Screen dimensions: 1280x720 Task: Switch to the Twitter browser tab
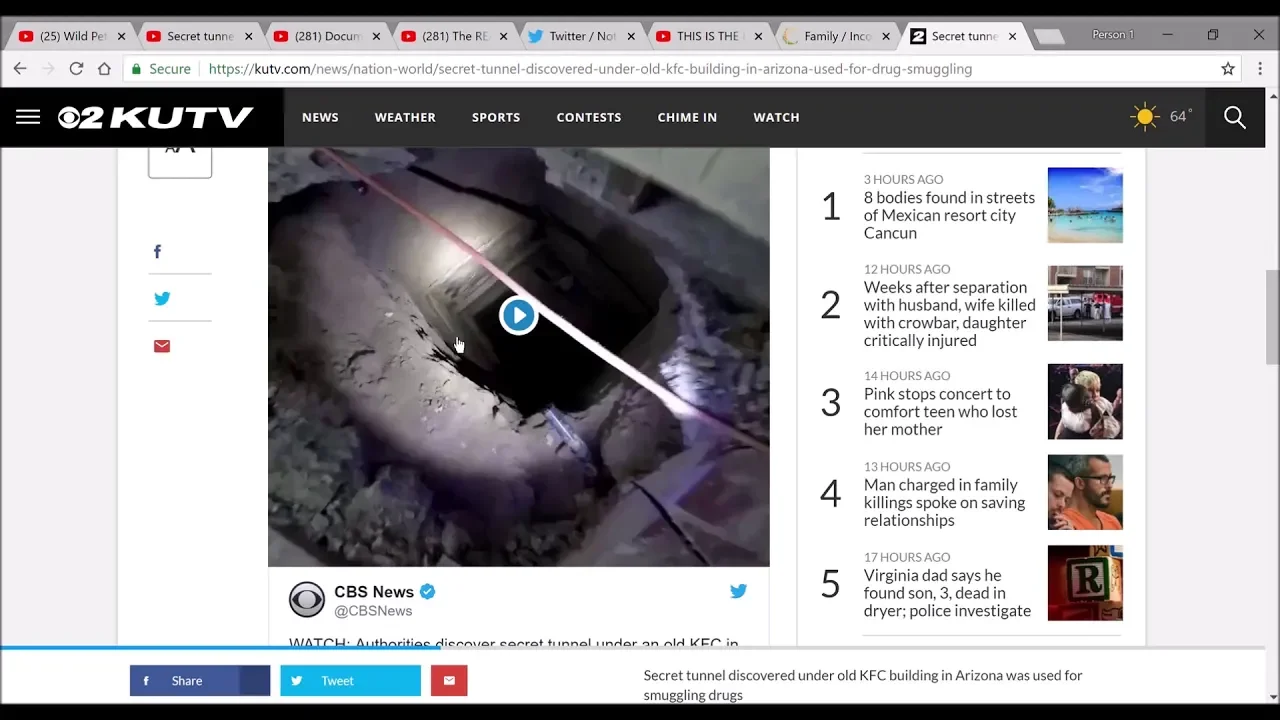click(580, 36)
